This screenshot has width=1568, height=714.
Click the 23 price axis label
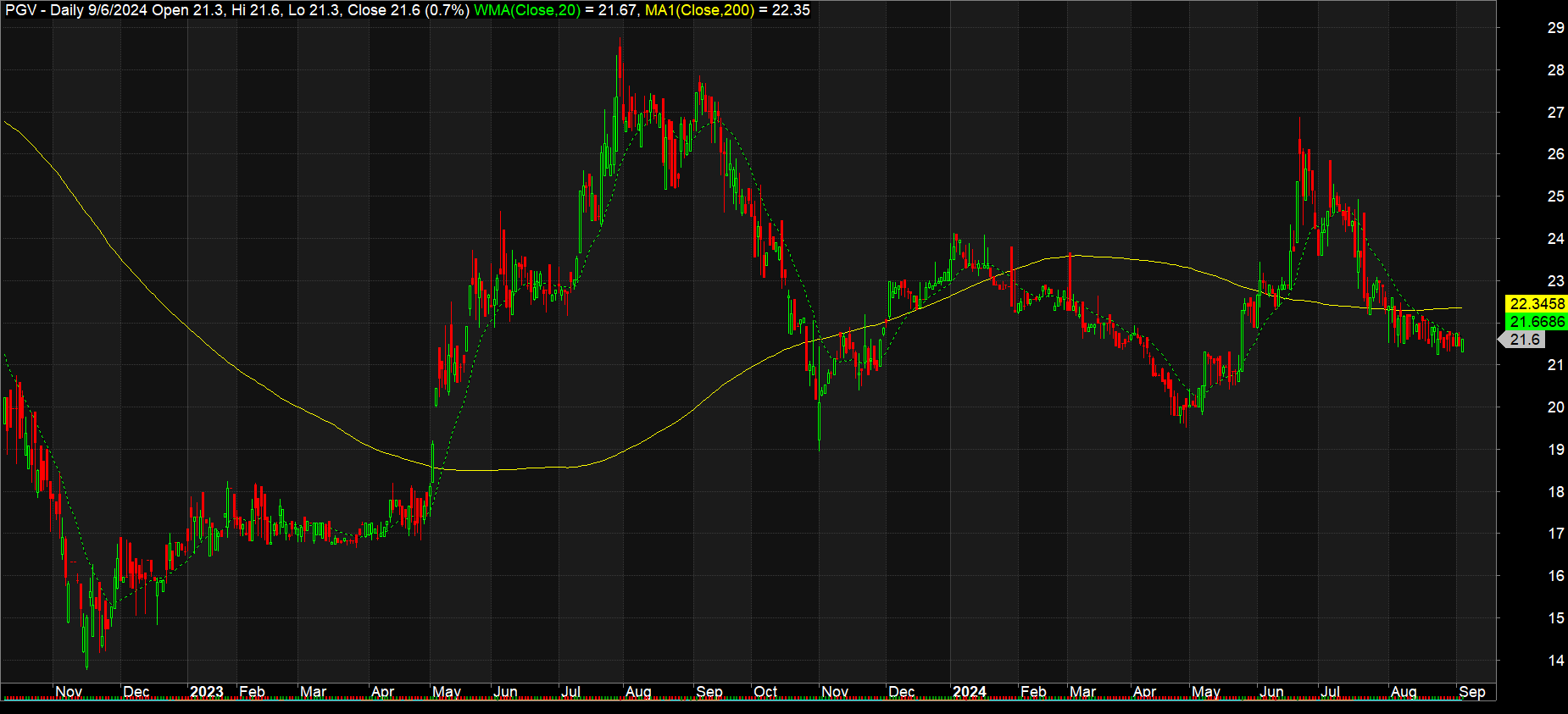pyautogui.click(x=1556, y=280)
